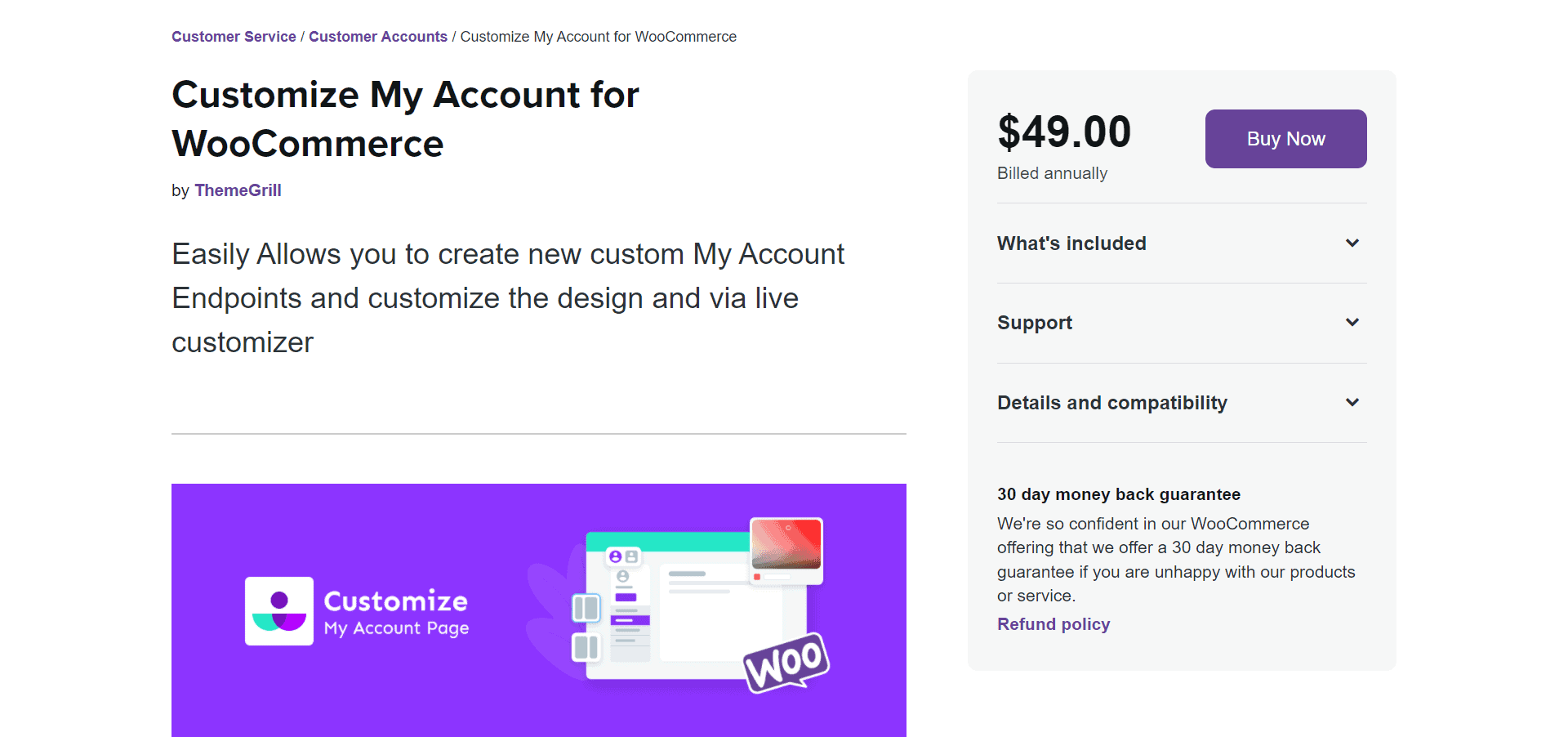Click the 30 day money back guarantee heading

pyautogui.click(x=1118, y=494)
